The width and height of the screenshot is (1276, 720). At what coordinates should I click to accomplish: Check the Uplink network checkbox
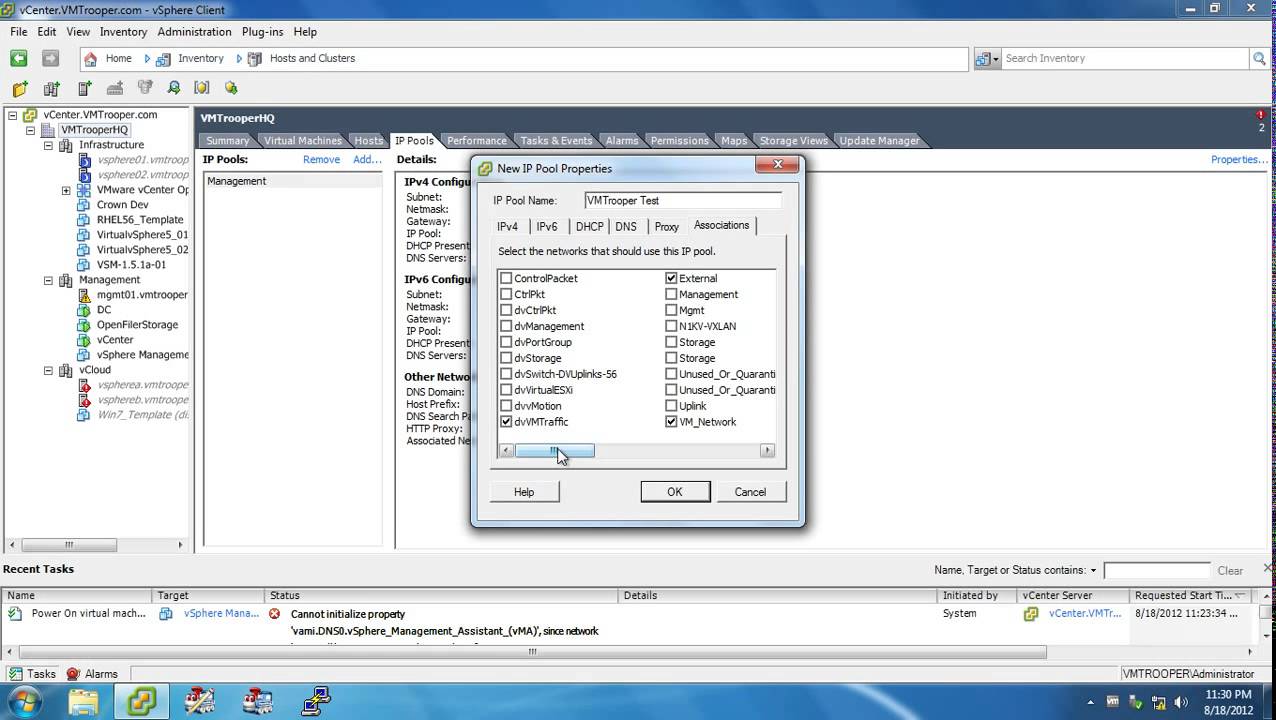click(x=671, y=406)
